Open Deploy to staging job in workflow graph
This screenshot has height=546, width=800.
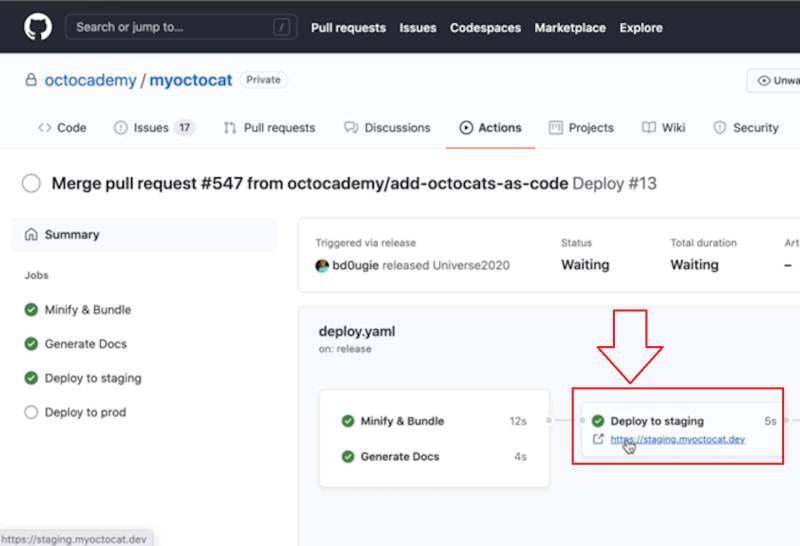click(x=657, y=421)
